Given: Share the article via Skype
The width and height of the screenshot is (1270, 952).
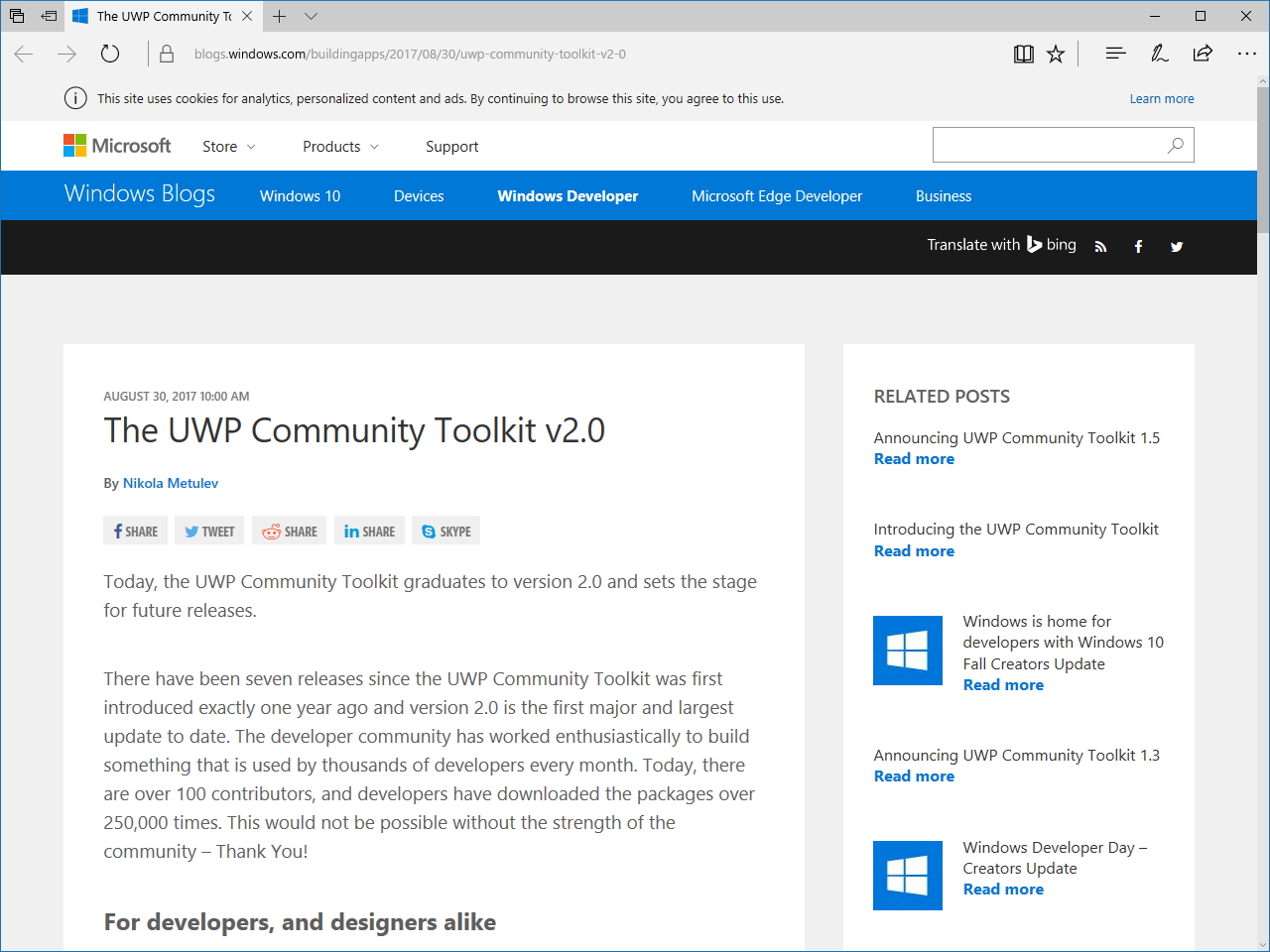Looking at the screenshot, I should pyautogui.click(x=445, y=531).
